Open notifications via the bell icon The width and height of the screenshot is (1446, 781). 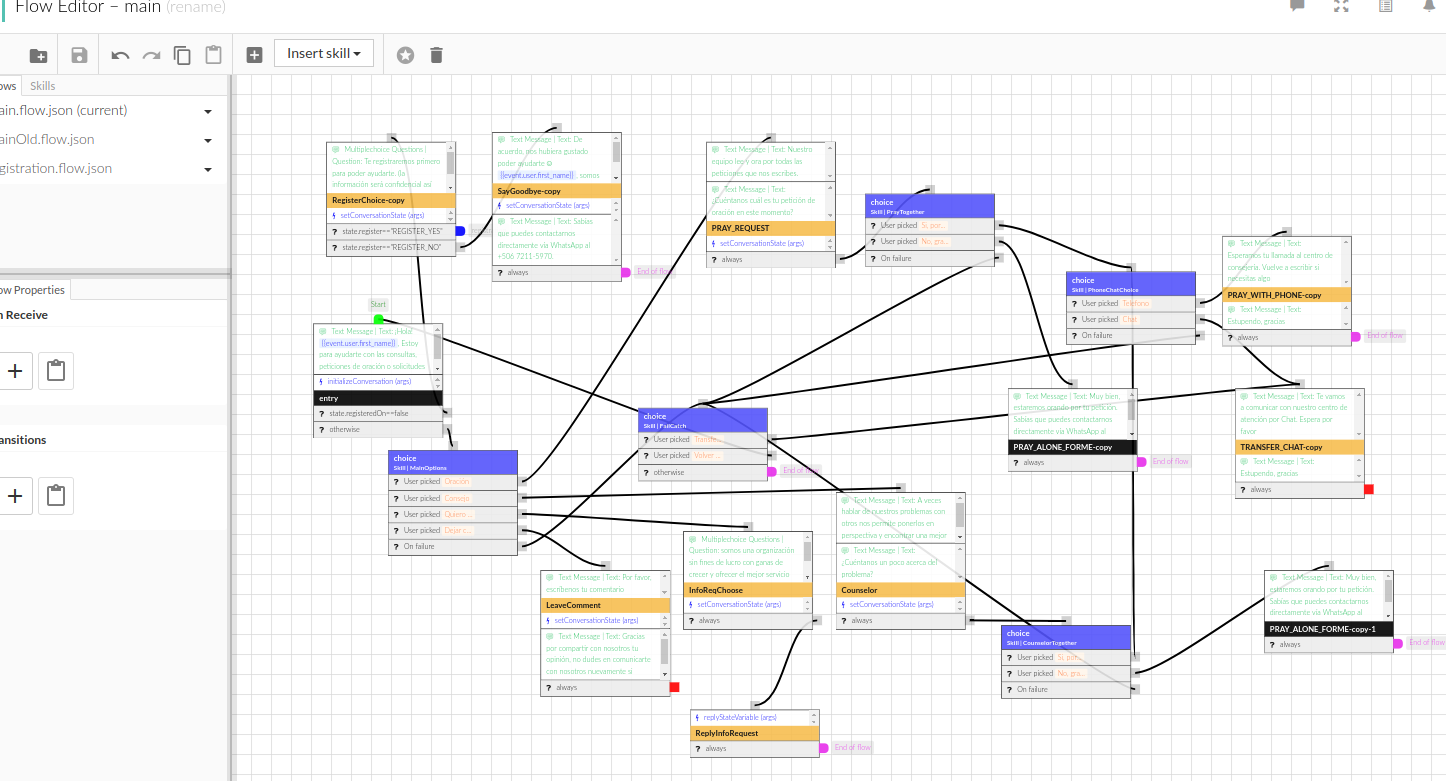pyautogui.click(x=1429, y=5)
